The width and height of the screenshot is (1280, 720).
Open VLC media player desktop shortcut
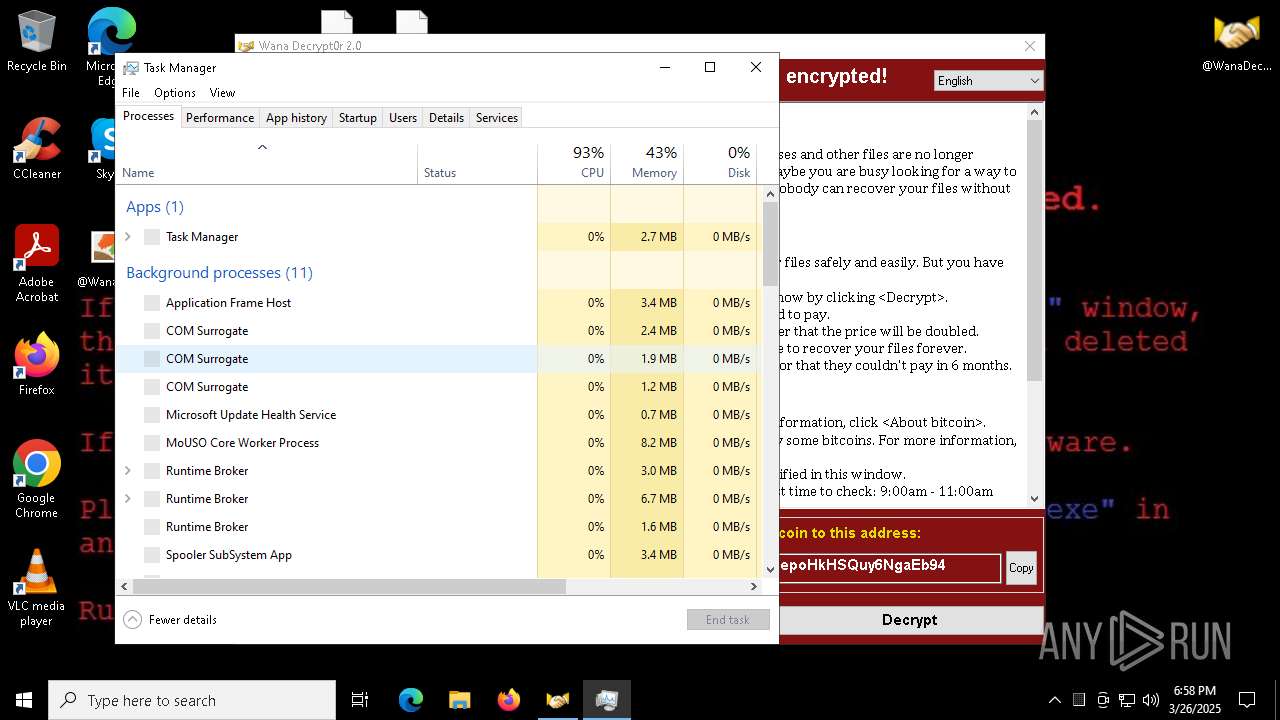point(36,588)
